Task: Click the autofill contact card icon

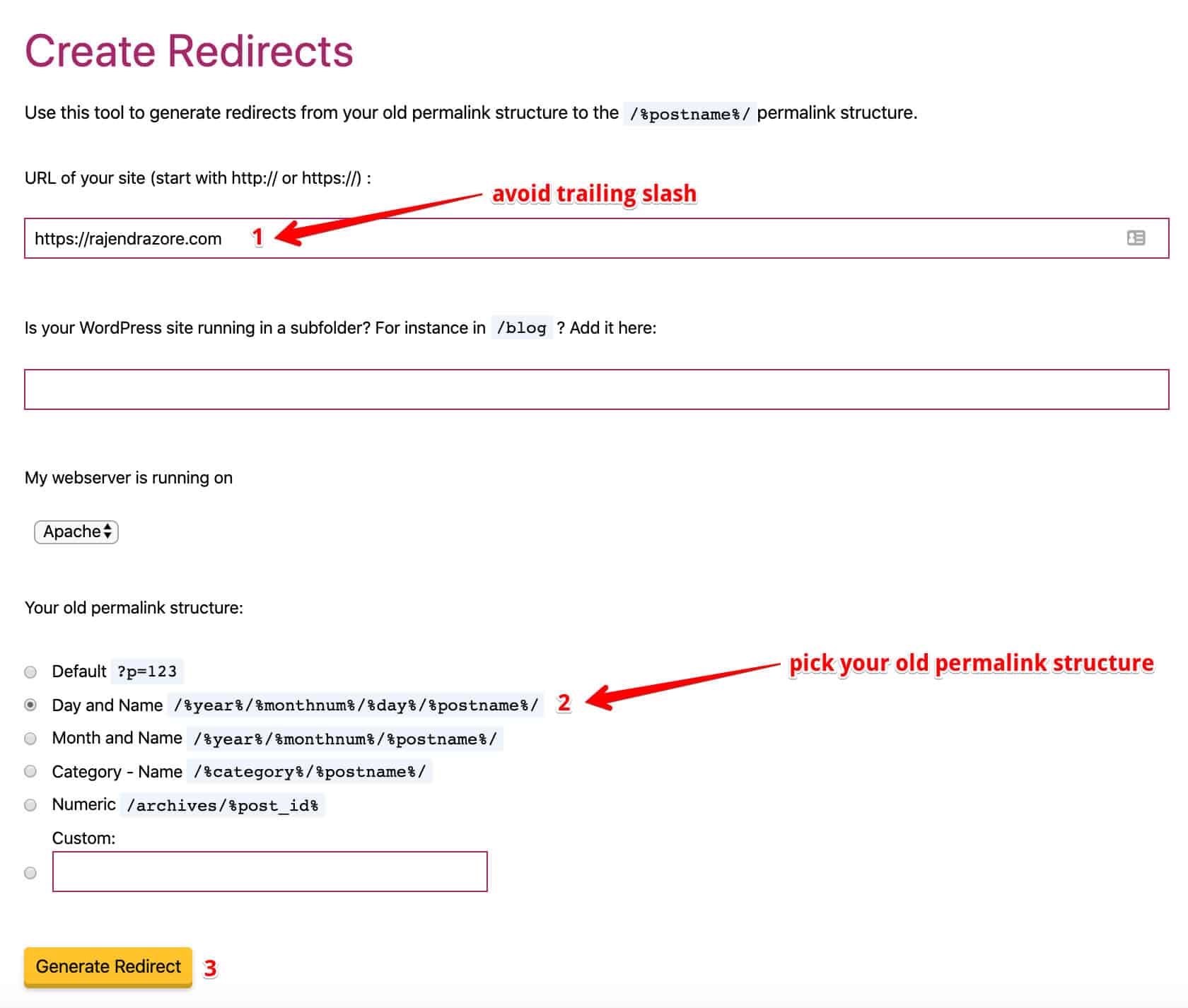Action: (x=1136, y=238)
